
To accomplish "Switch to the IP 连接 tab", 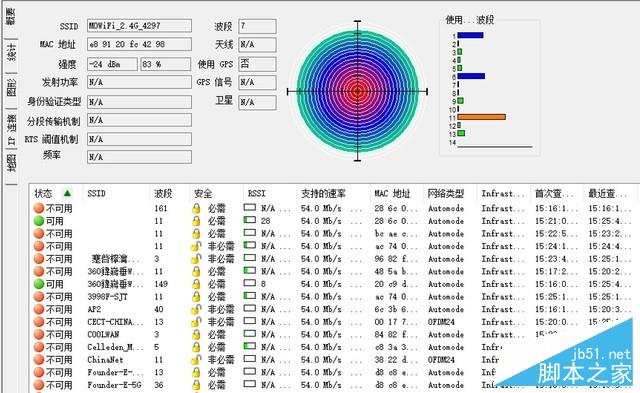I will [11, 130].
